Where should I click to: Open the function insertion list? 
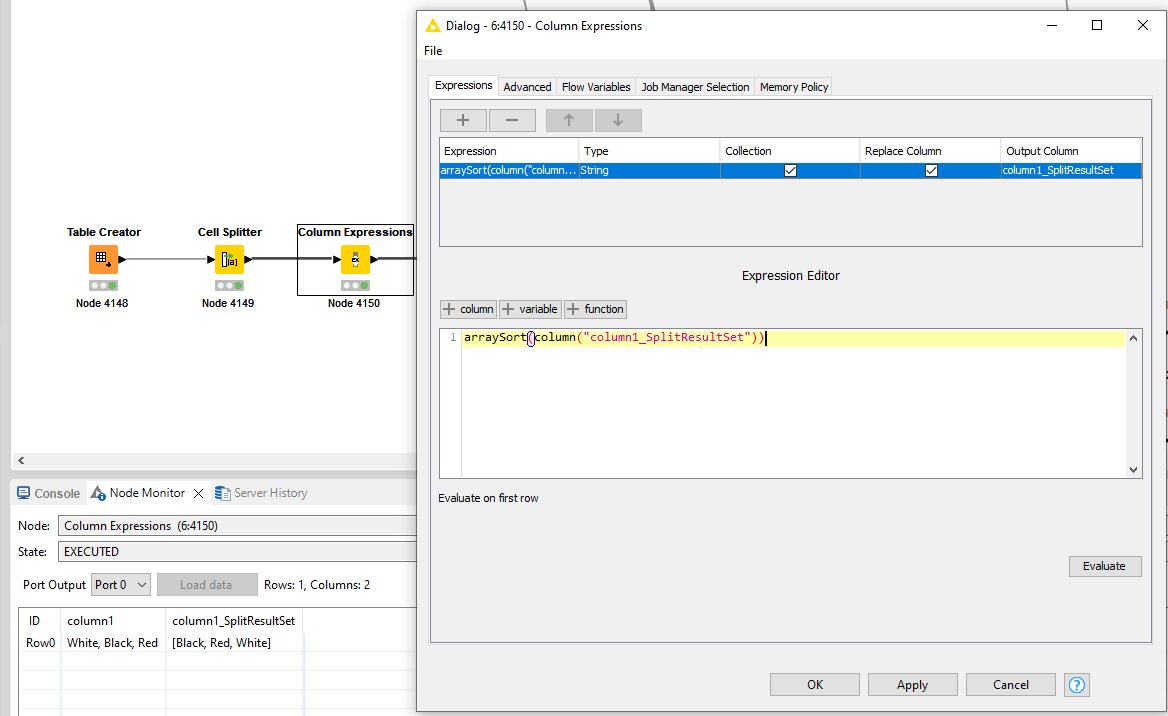[596, 309]
